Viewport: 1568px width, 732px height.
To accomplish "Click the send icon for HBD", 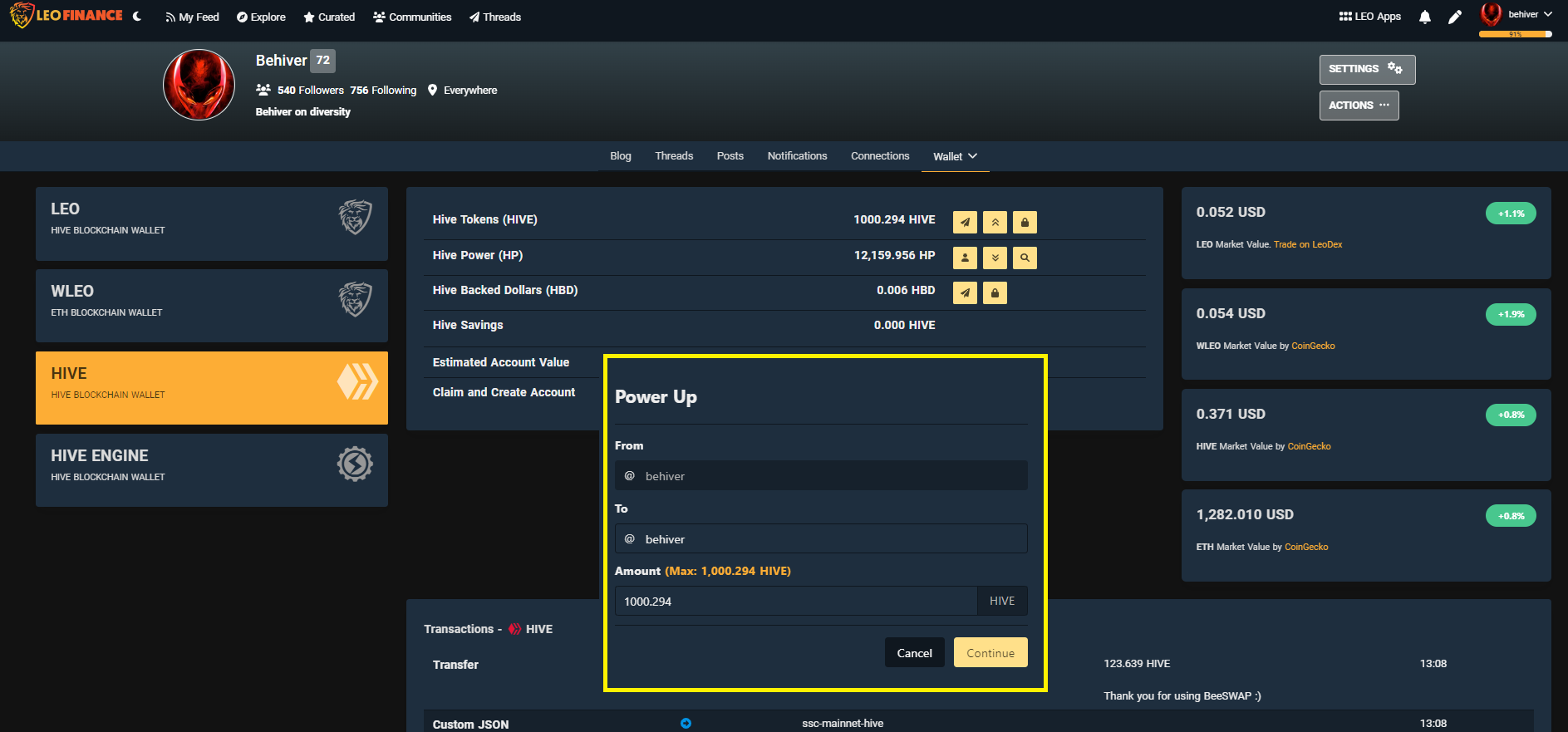I will coord(965,292).
